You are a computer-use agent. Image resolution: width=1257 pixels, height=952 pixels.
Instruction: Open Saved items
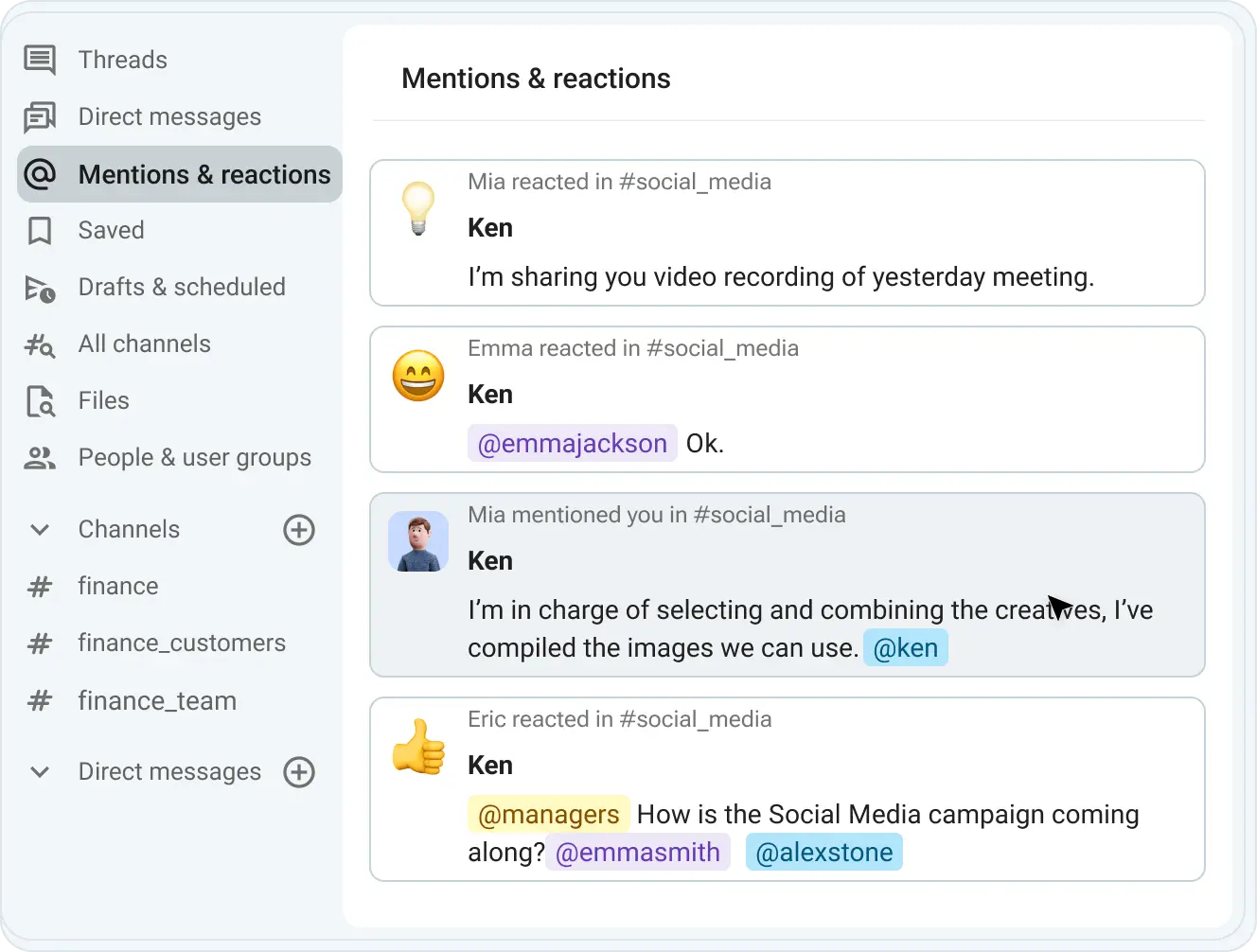[179, 230]
